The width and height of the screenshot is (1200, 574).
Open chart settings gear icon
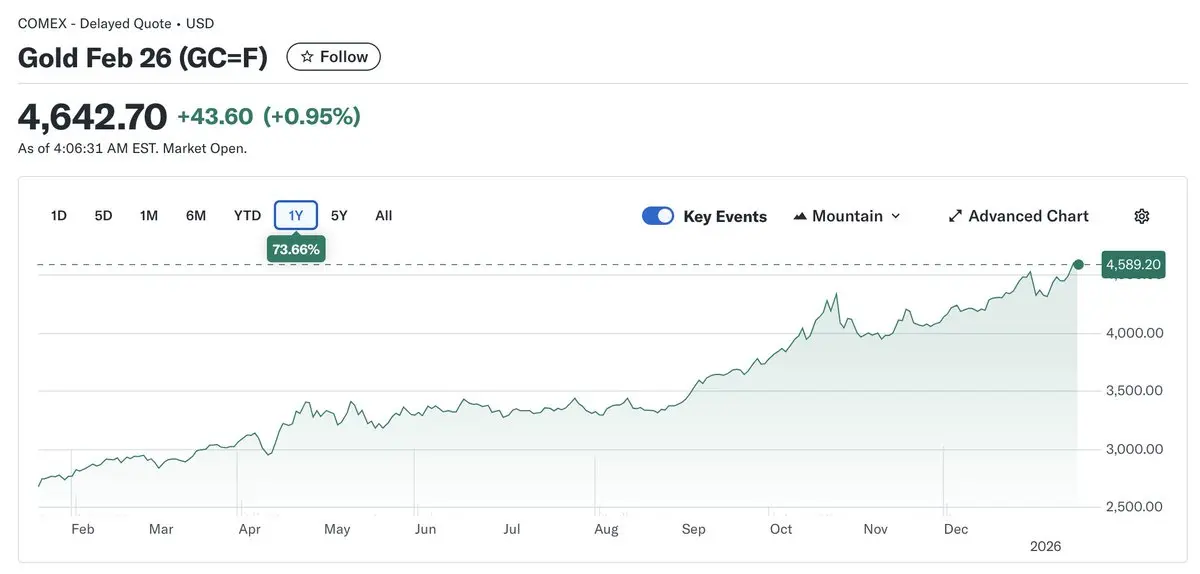pos(1142,216)
